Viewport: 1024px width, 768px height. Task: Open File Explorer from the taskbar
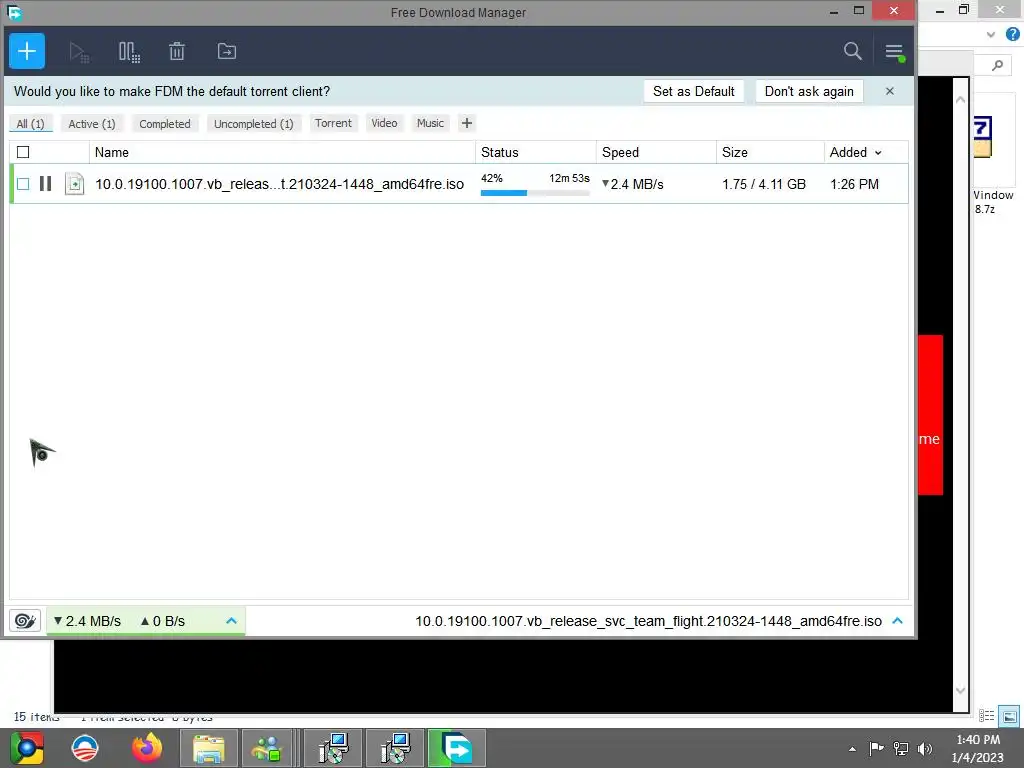pos(208,748)
